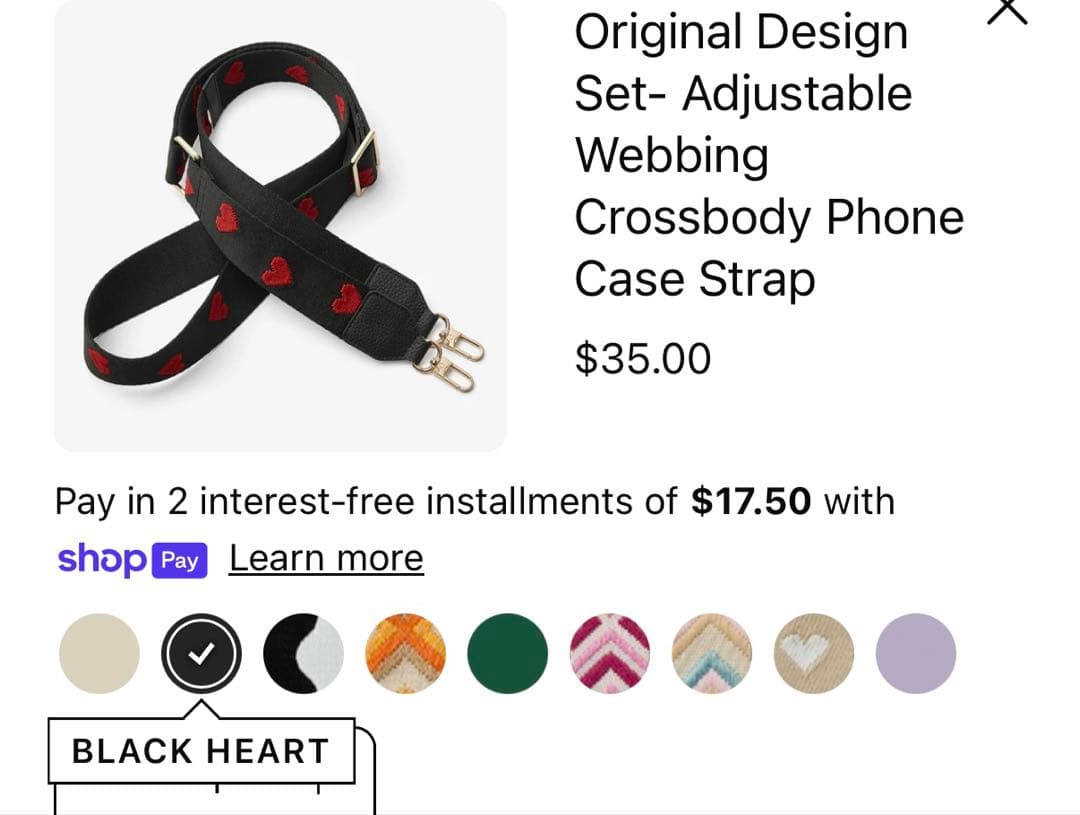
Task: Select the tan white-heart swatch
Action: coord(813,653)
